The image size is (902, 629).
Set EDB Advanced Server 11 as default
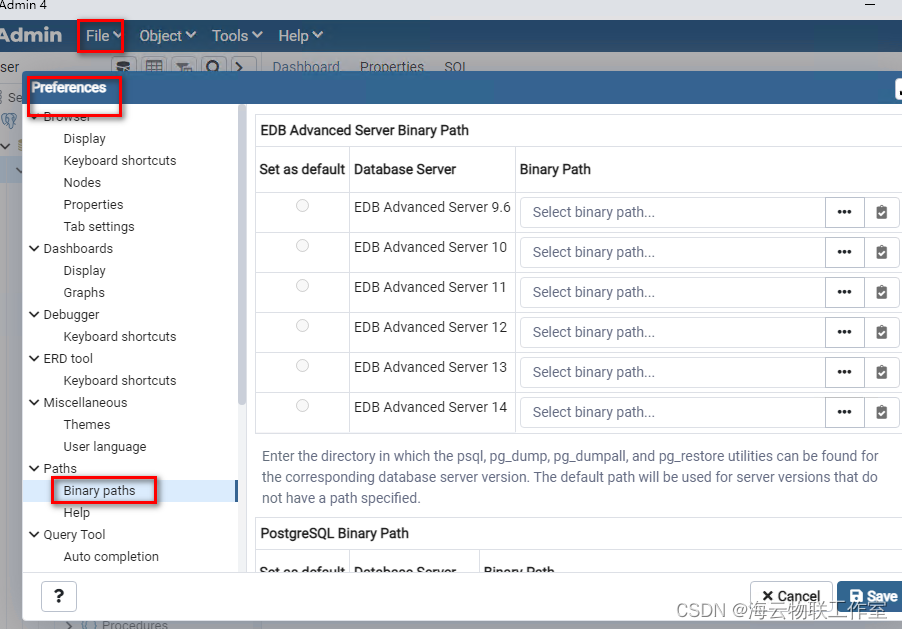pos(302,285)
